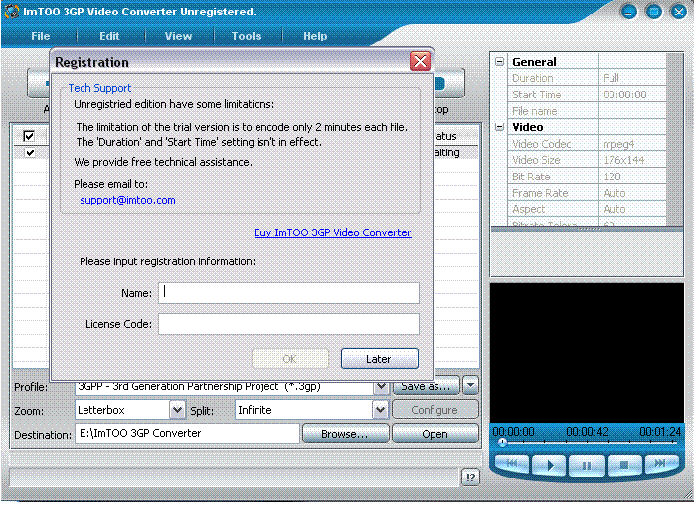Screen dimensions: 698x506
Task: Open the Tools menu
Action: (246, 36)
